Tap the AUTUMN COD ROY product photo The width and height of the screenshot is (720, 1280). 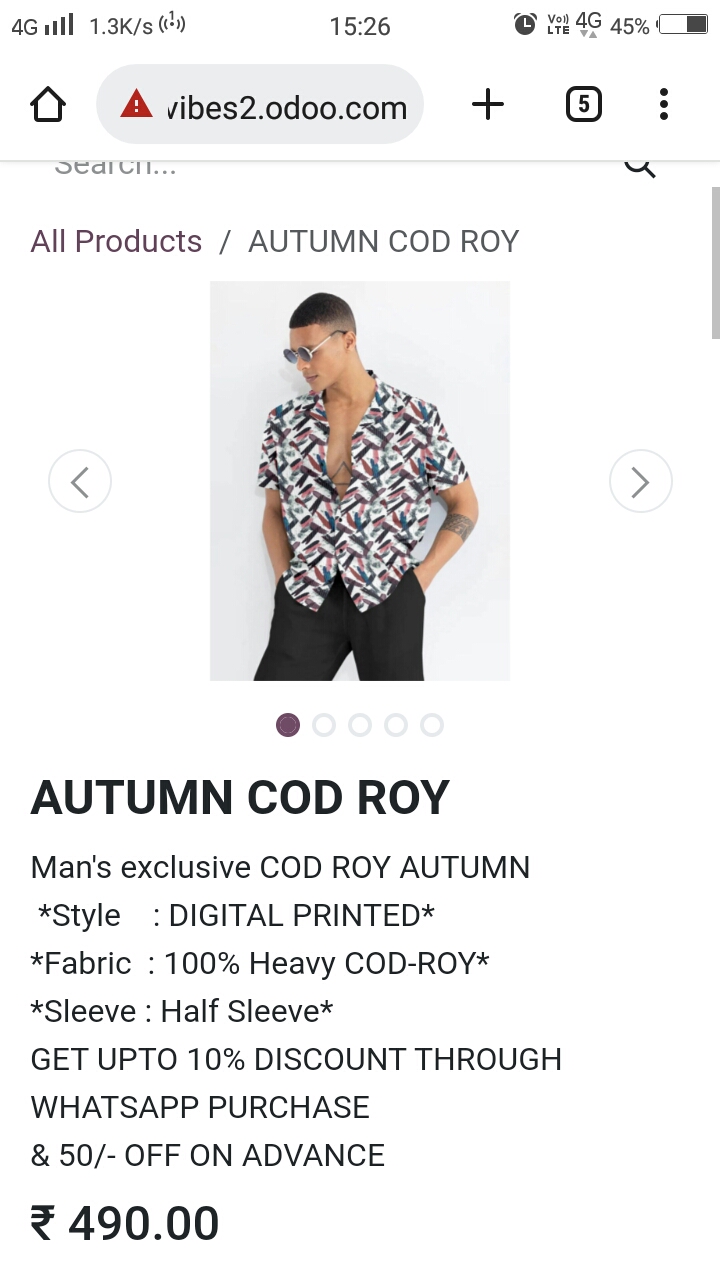click(360, 481)
